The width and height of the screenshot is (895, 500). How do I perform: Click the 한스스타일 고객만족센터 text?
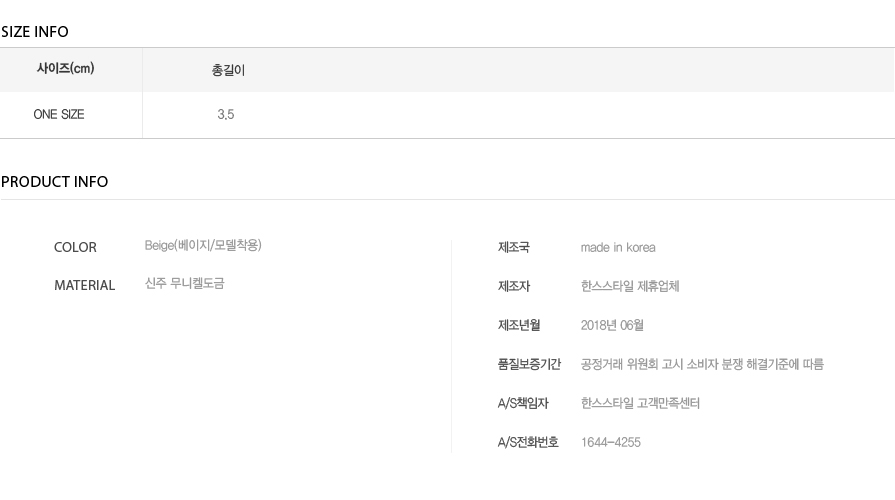click(x=640, y=403)
